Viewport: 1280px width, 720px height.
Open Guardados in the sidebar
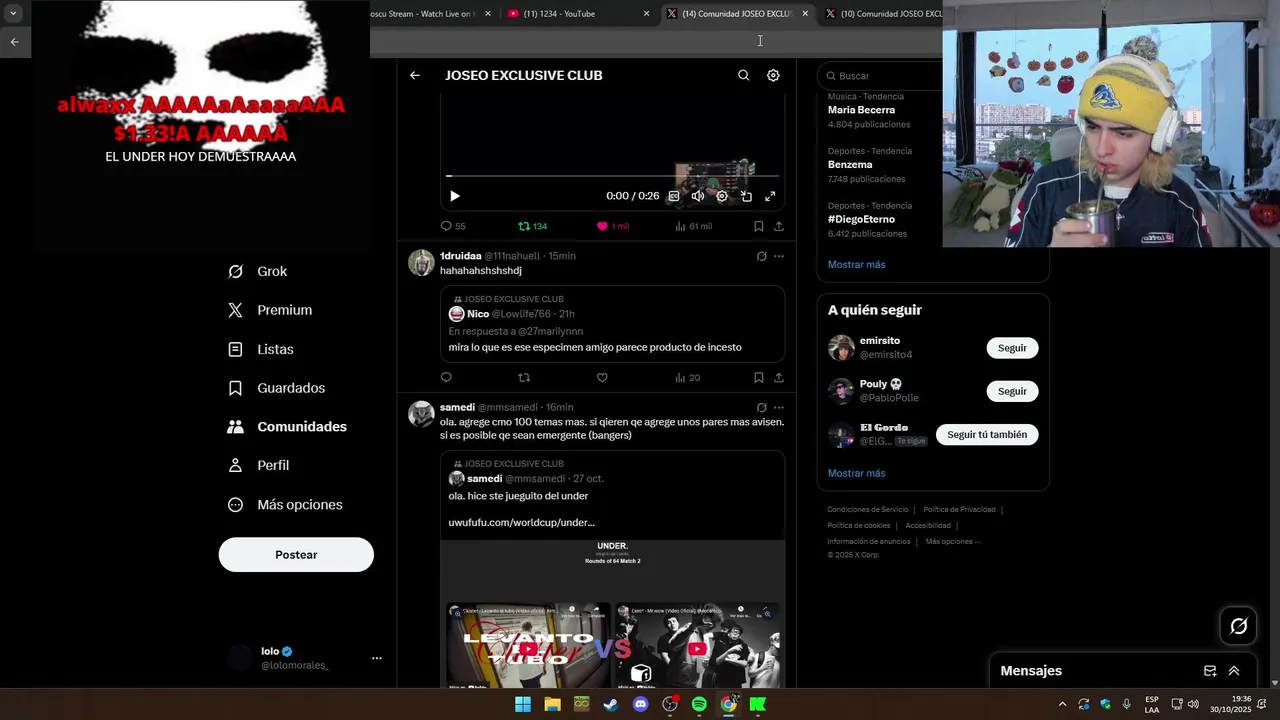[x=277, y=388]
